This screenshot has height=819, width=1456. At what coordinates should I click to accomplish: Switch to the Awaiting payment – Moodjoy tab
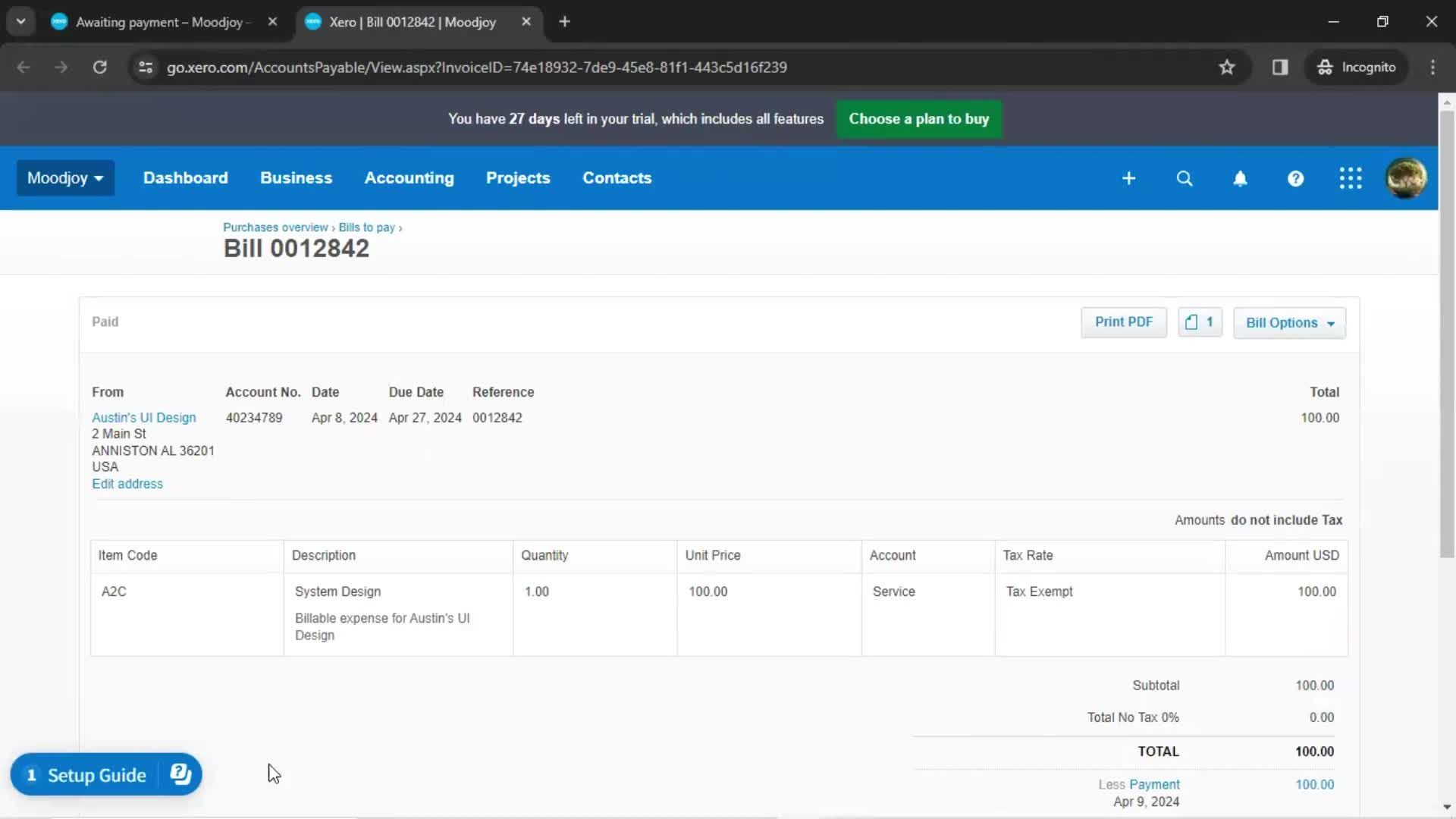click(164, 22)
